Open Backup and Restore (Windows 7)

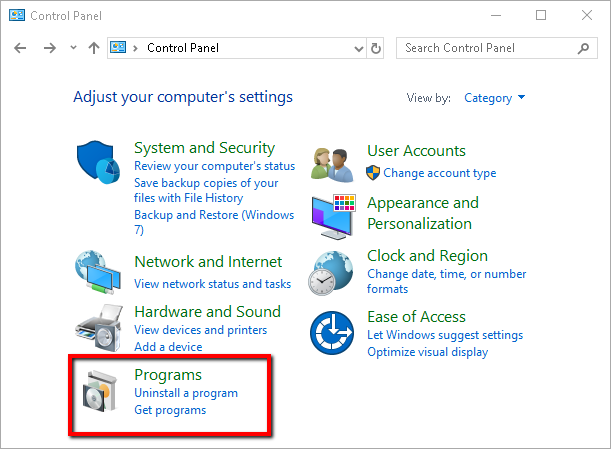pyautogui.click(x=213, y=223)
